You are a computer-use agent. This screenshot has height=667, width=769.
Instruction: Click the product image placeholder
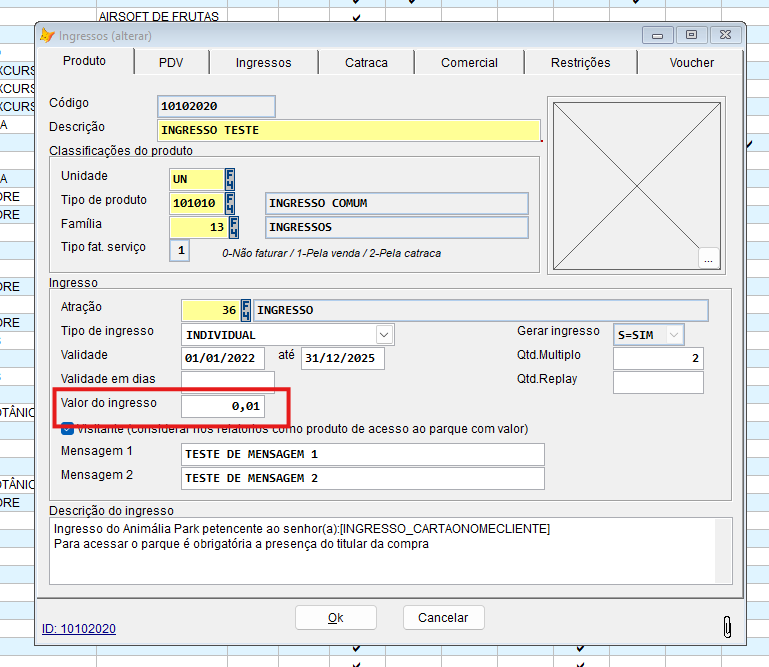click(636, 186)
